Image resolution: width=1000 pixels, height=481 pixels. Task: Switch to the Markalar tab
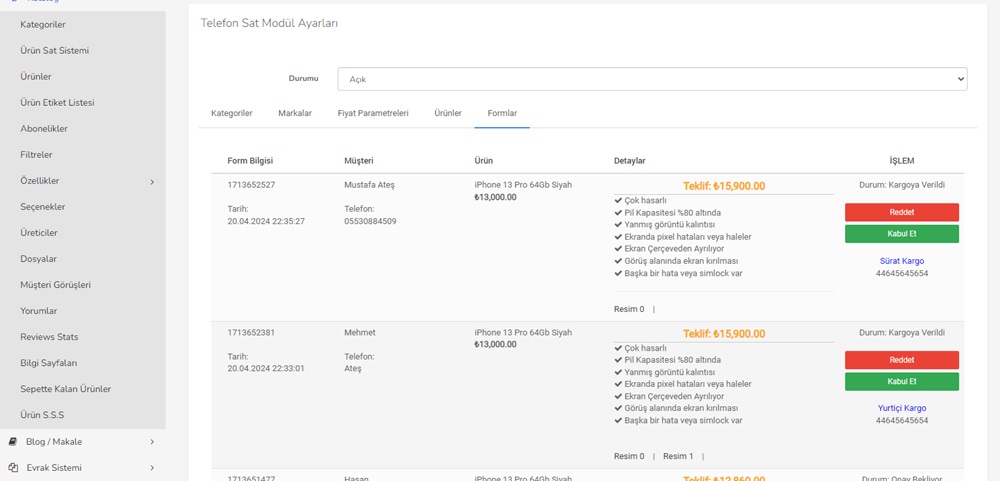[295, 113]
